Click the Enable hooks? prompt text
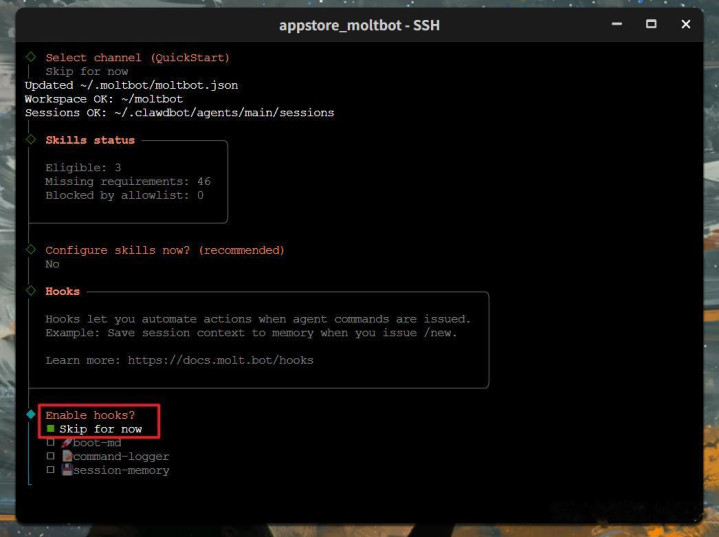The width and height of the screenshot is (719, 537). tap(90, 415)
